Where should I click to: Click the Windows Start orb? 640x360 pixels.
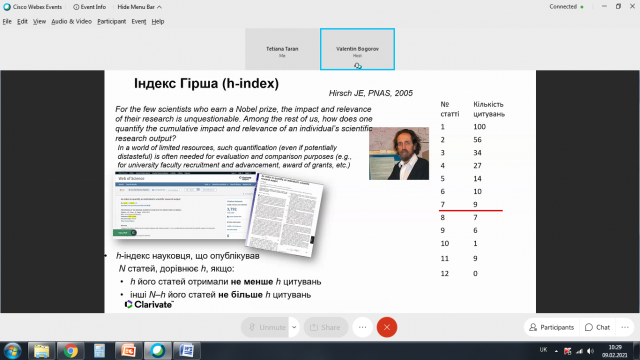click(12, 351)
